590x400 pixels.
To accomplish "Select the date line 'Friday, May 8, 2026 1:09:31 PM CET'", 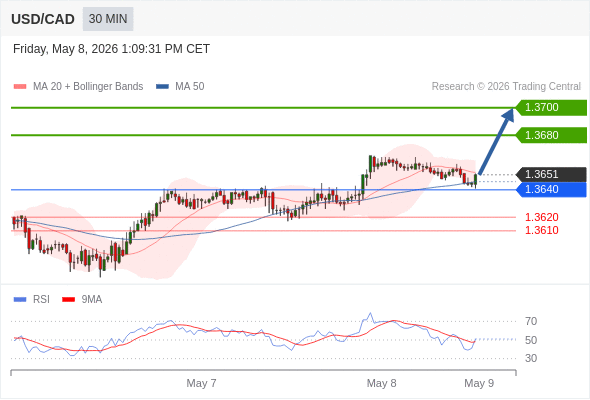I will click(111, 49).
